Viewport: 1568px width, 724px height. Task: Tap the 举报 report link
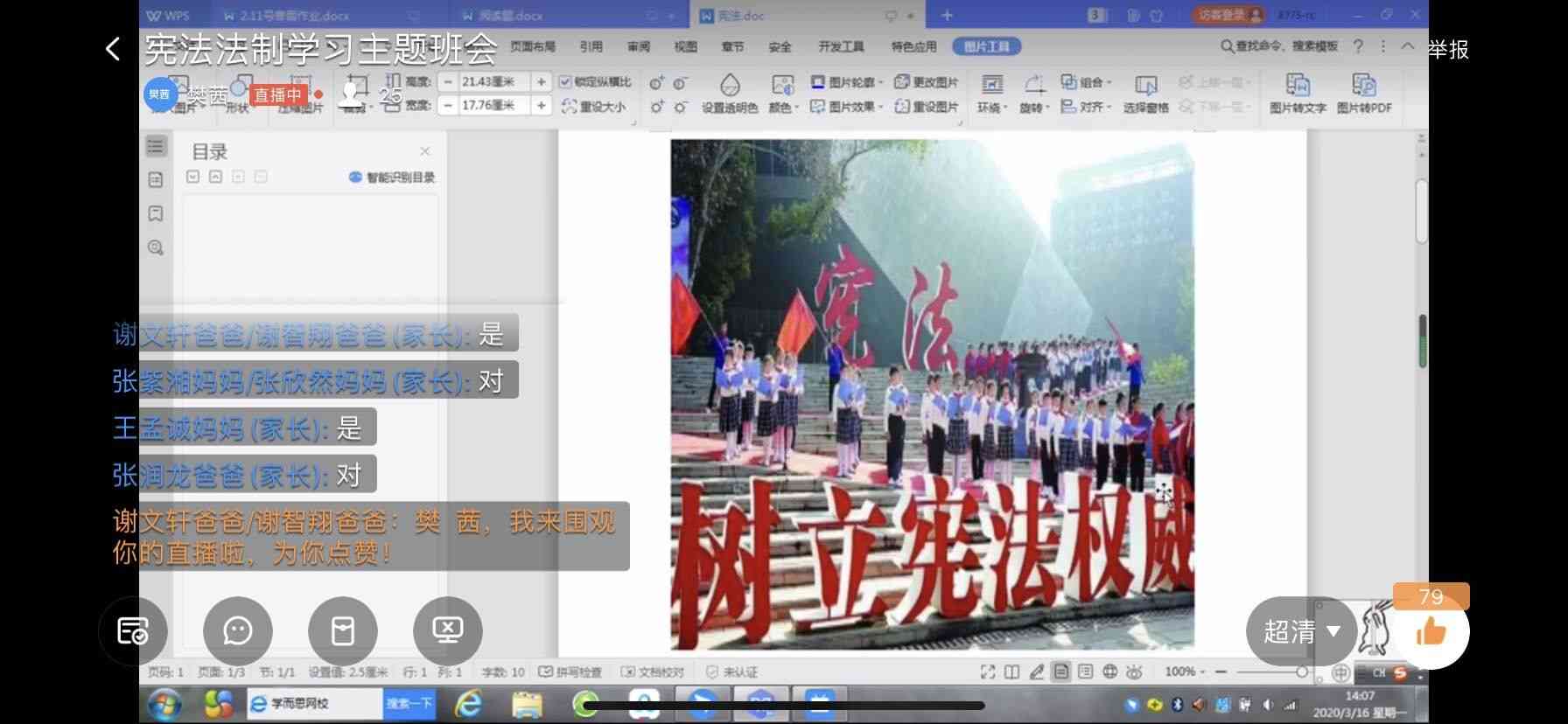coord(1448,50)
